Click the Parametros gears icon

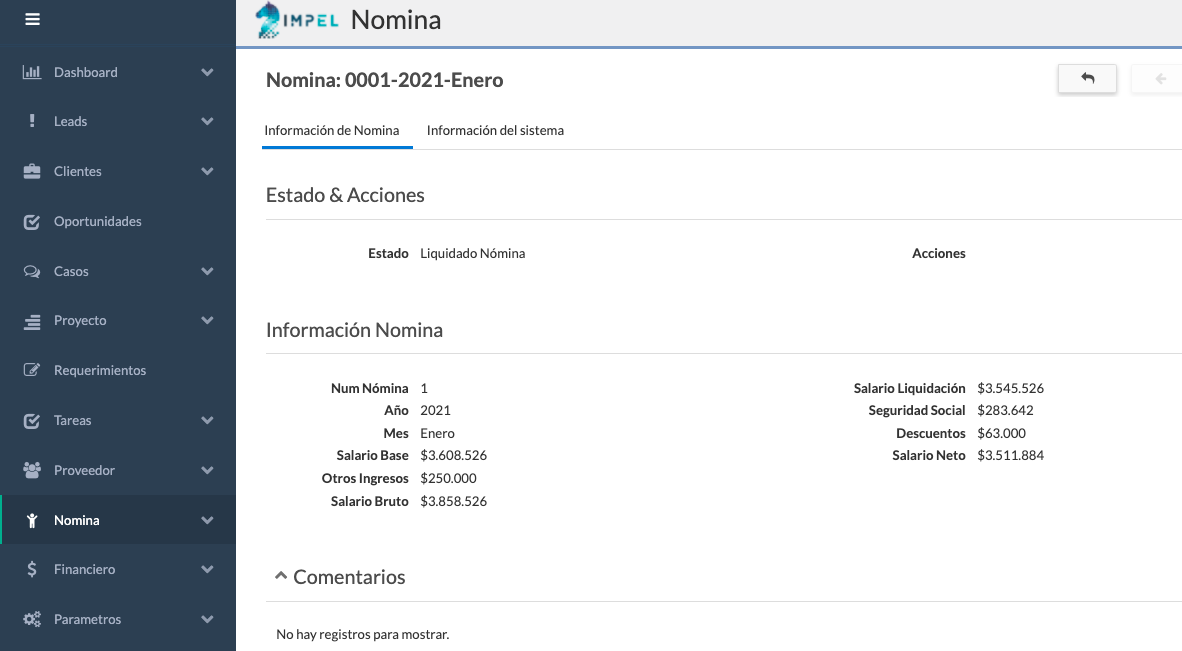(32, 619)
